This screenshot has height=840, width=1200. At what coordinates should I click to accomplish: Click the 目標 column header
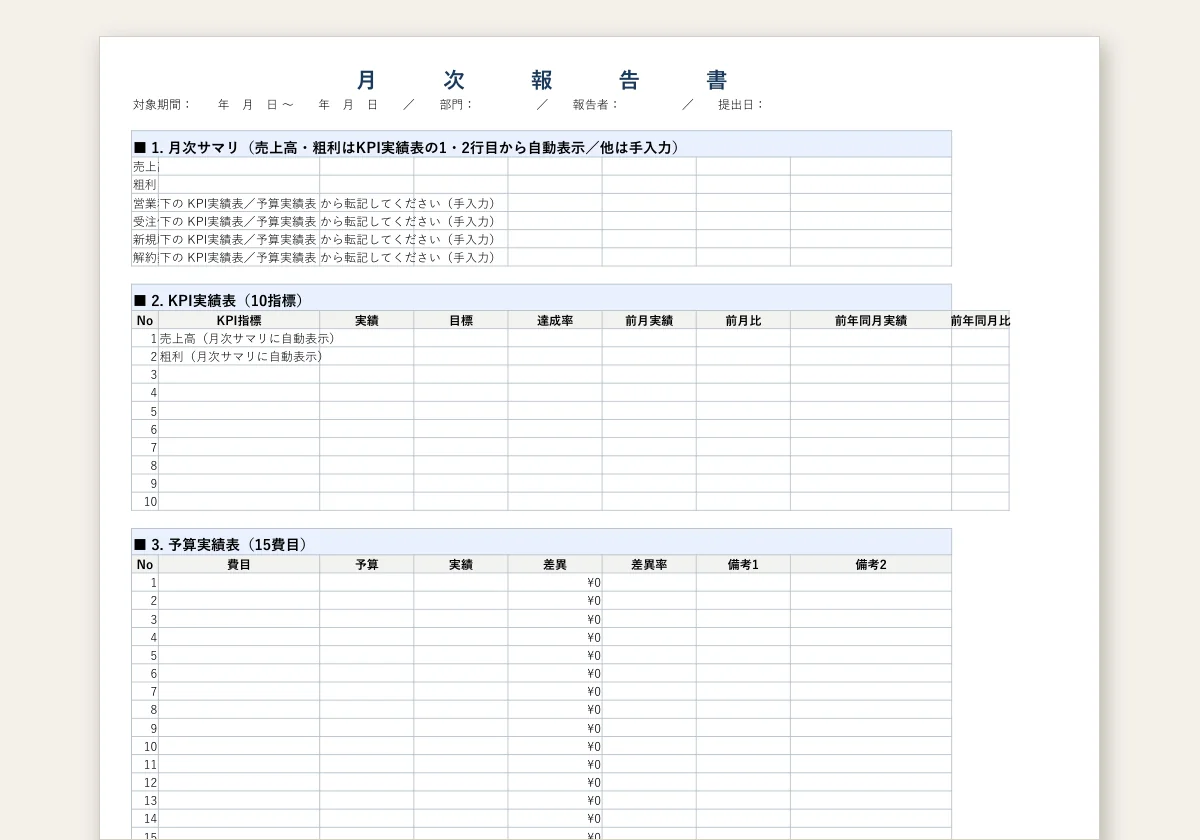[x=461, y=321]
